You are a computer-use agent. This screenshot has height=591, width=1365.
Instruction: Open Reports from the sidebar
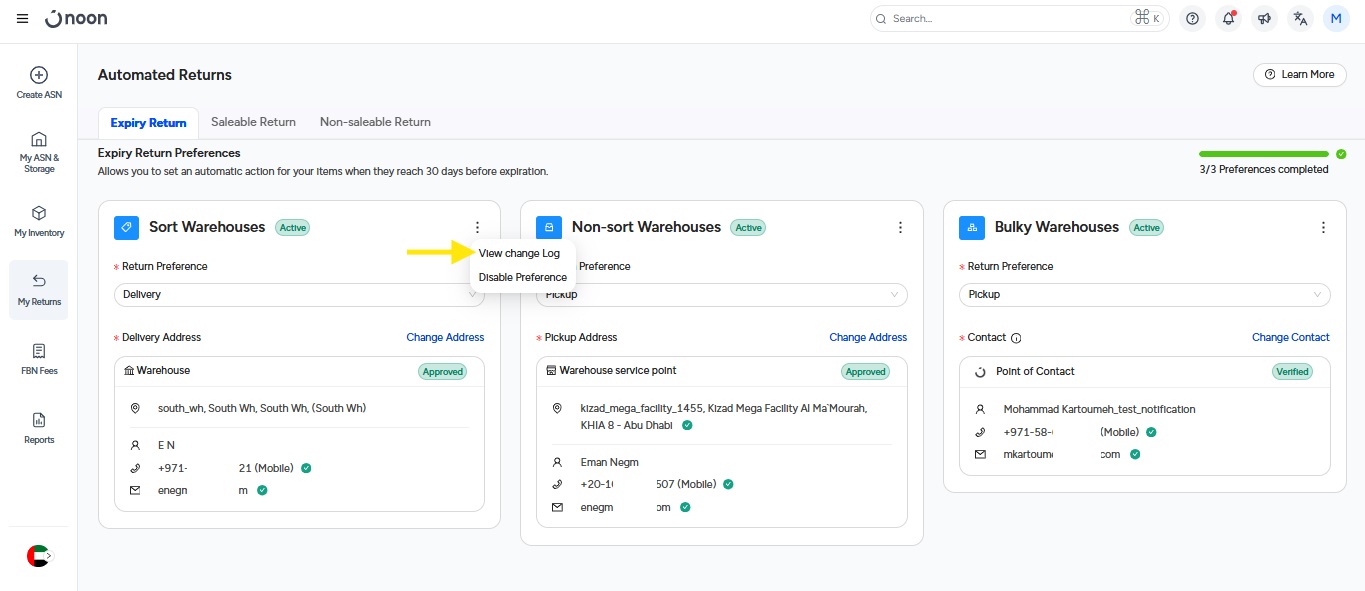(x=39, y=428)
